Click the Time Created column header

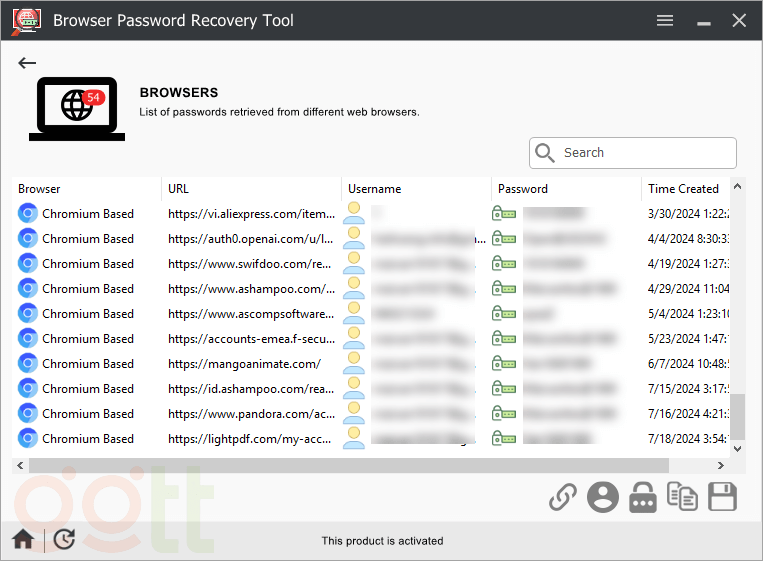(683, 189)
